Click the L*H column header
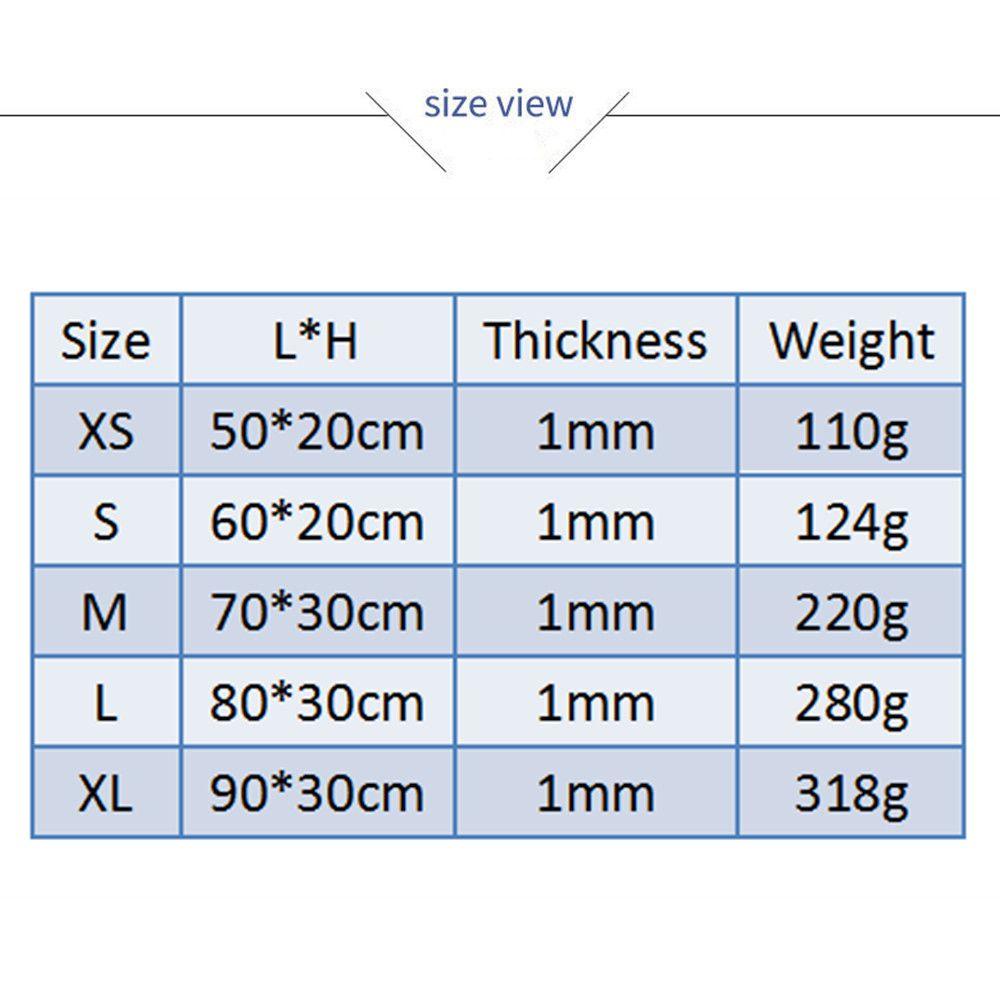 click(x=316, y=341)
